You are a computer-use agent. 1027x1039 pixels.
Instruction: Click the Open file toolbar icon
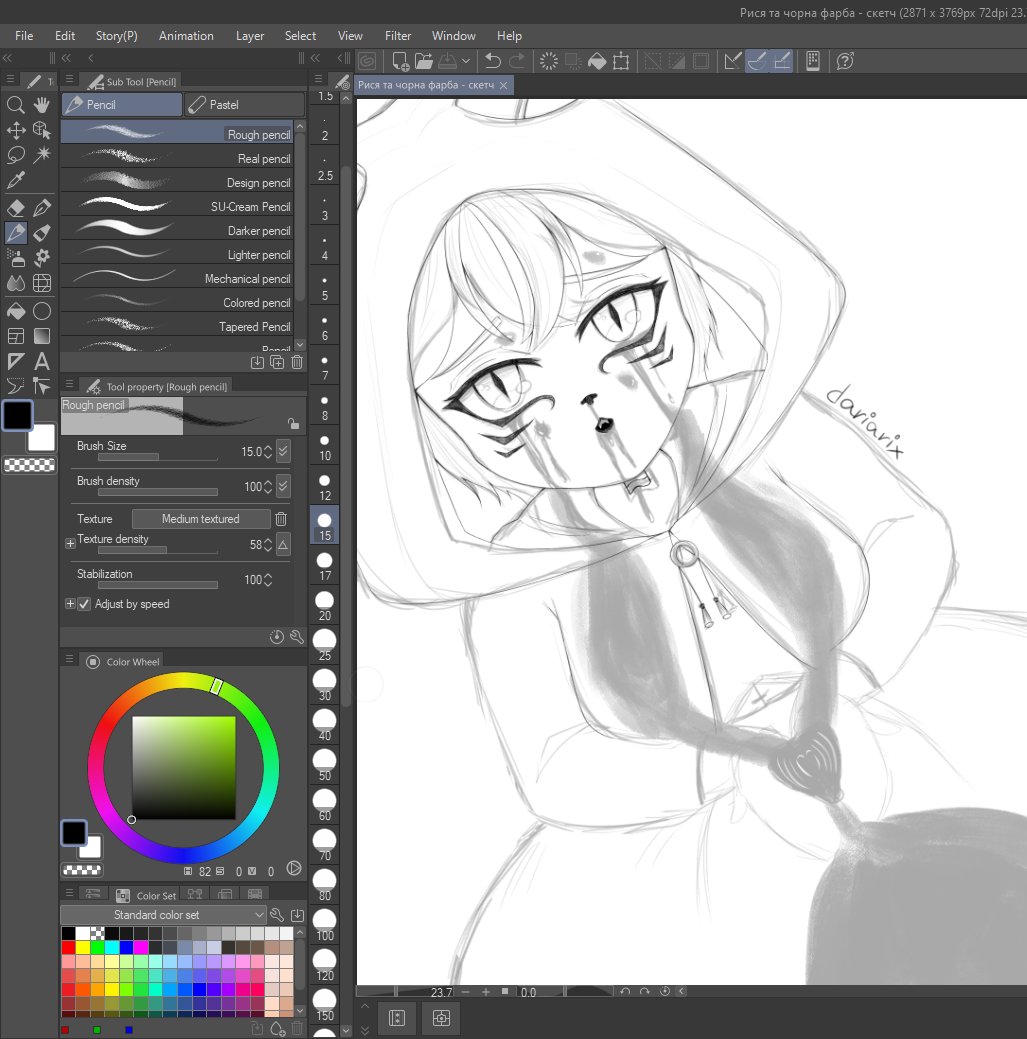coord(423,61)
